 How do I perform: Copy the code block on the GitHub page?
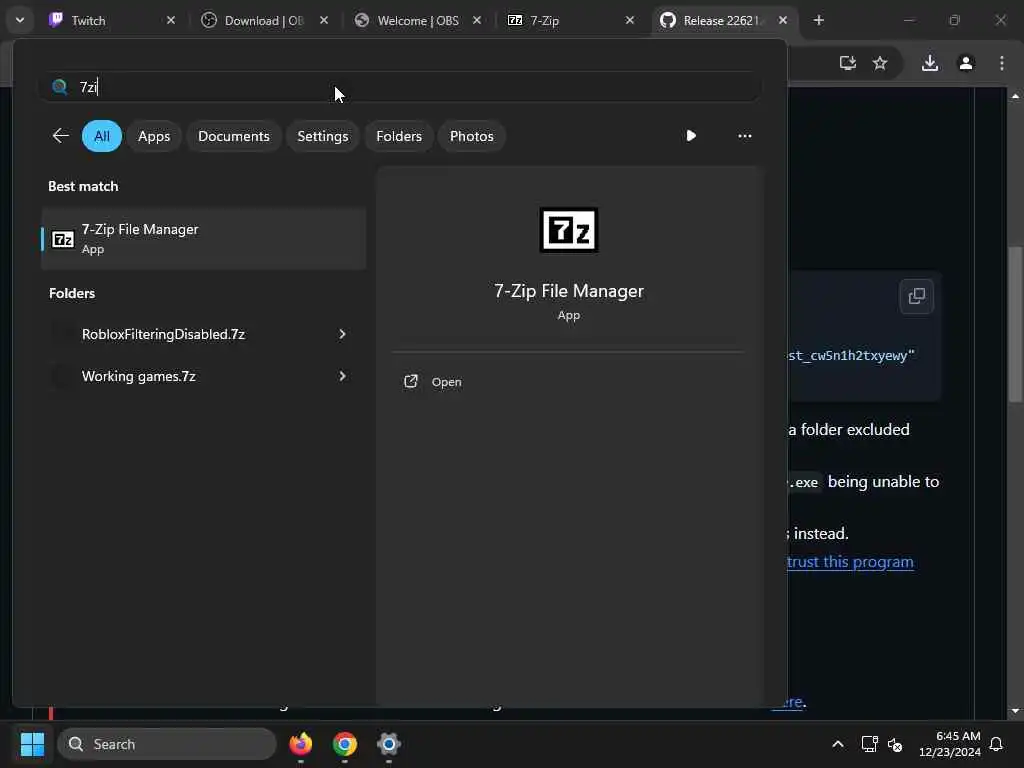tap(916, 296)
